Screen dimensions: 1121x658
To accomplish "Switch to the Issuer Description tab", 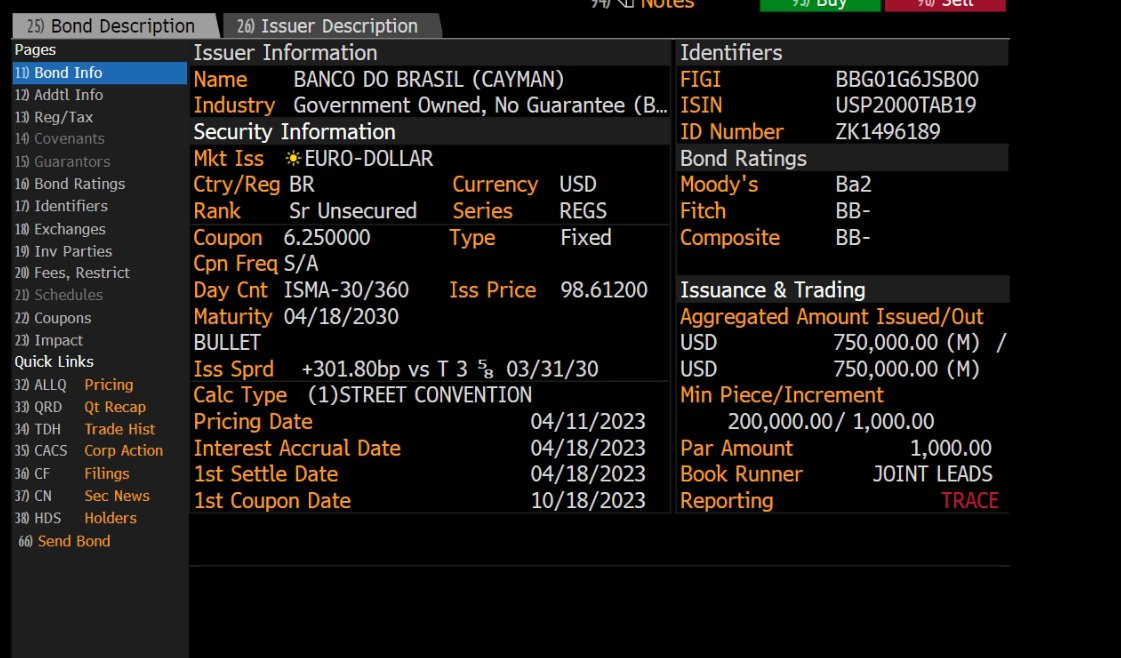I will point(330,26).
